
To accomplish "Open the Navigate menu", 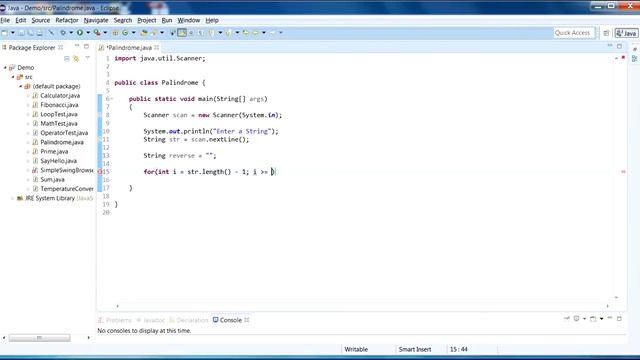I will 96,20.
